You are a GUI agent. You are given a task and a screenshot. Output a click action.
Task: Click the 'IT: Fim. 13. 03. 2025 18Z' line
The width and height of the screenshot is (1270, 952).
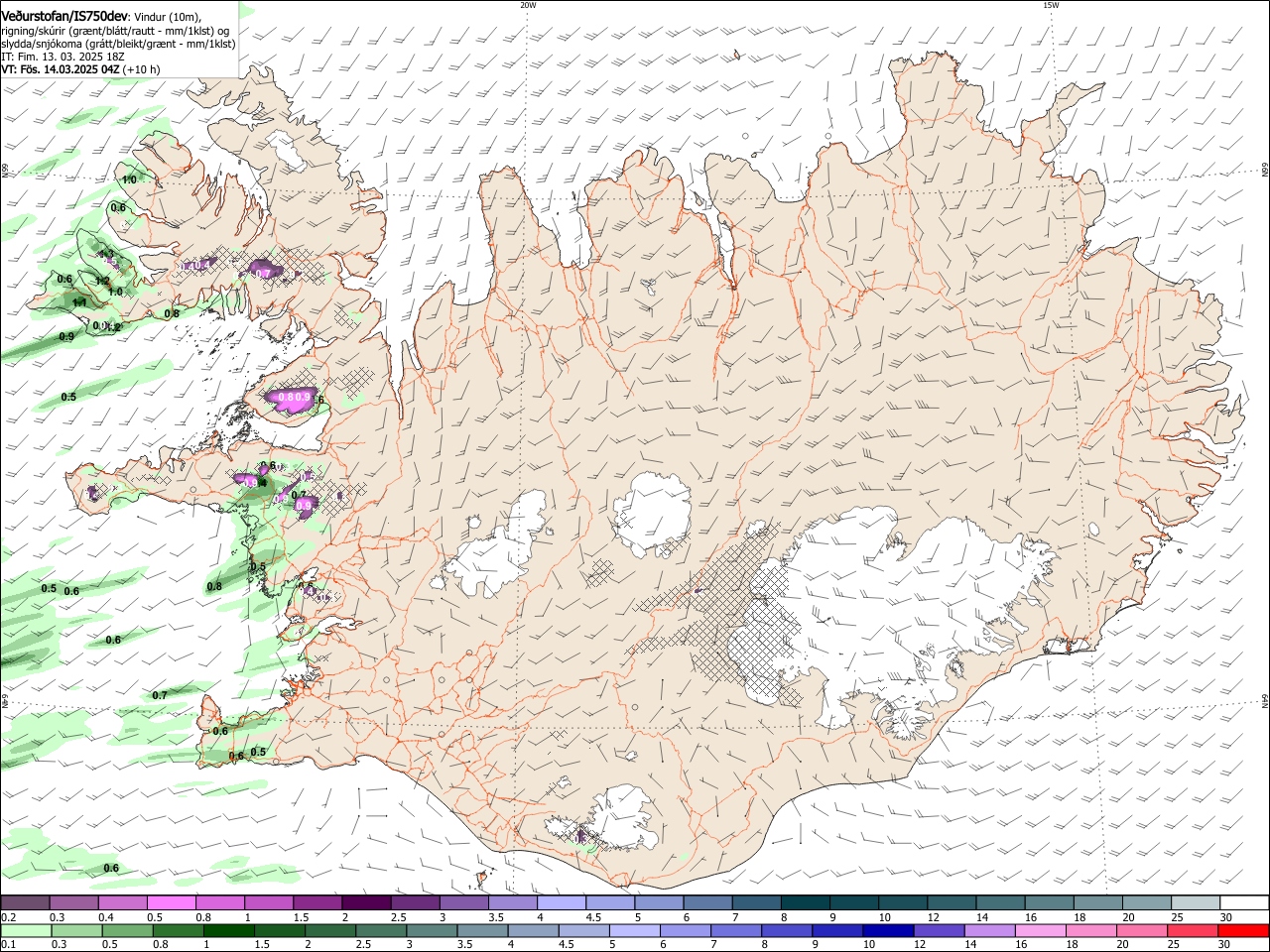point(62,57)
